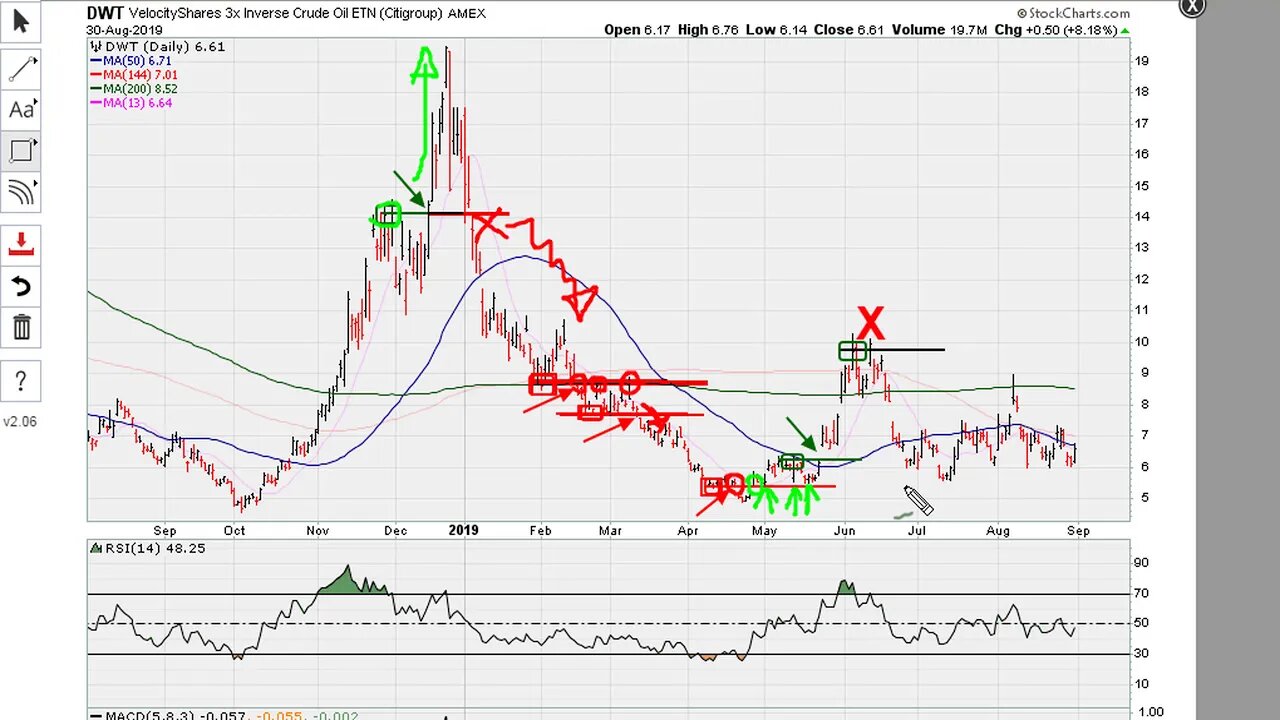Click the Open 6.17 value
The height and width of the screenshot is (720, 1280).
(x=637, y=30)
